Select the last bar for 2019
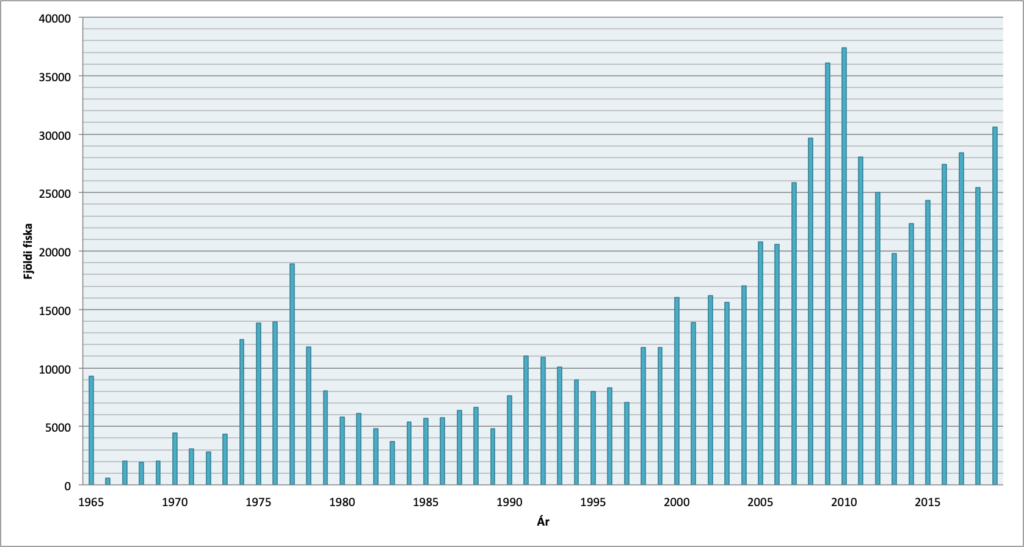Image resolution: width=1024 pixels, height=547 pixels. point(995,306)
